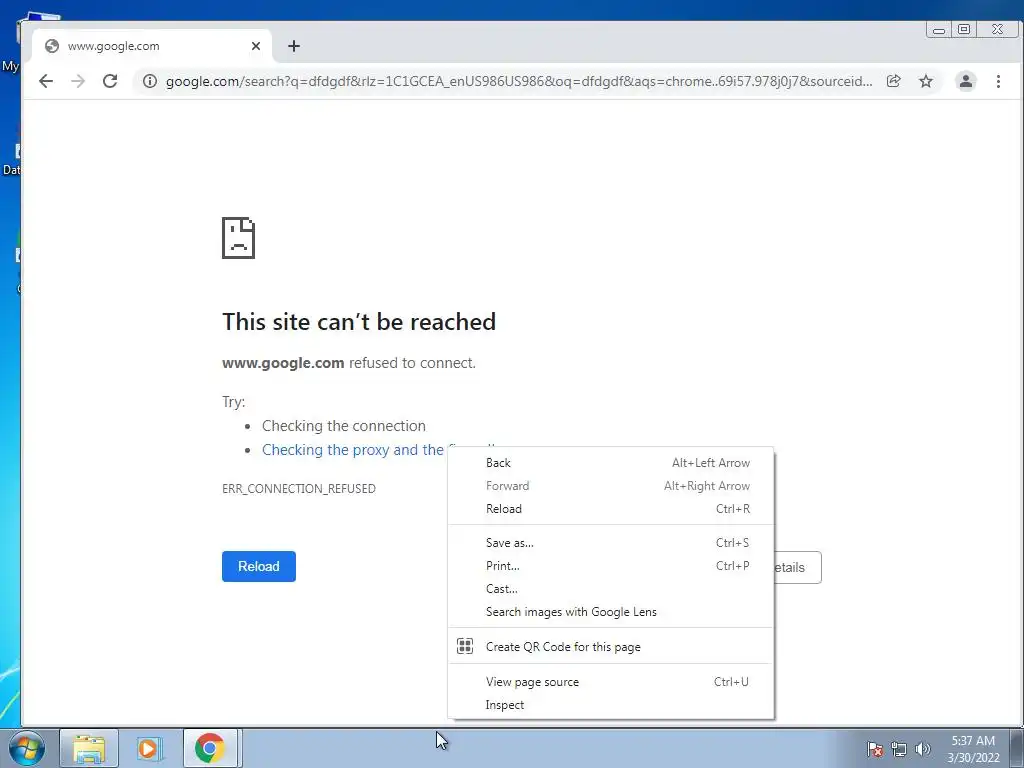The width and height of the screenshot is (1024, 768).
Task: Select Print... in context menu
Action: click(611, 566)
